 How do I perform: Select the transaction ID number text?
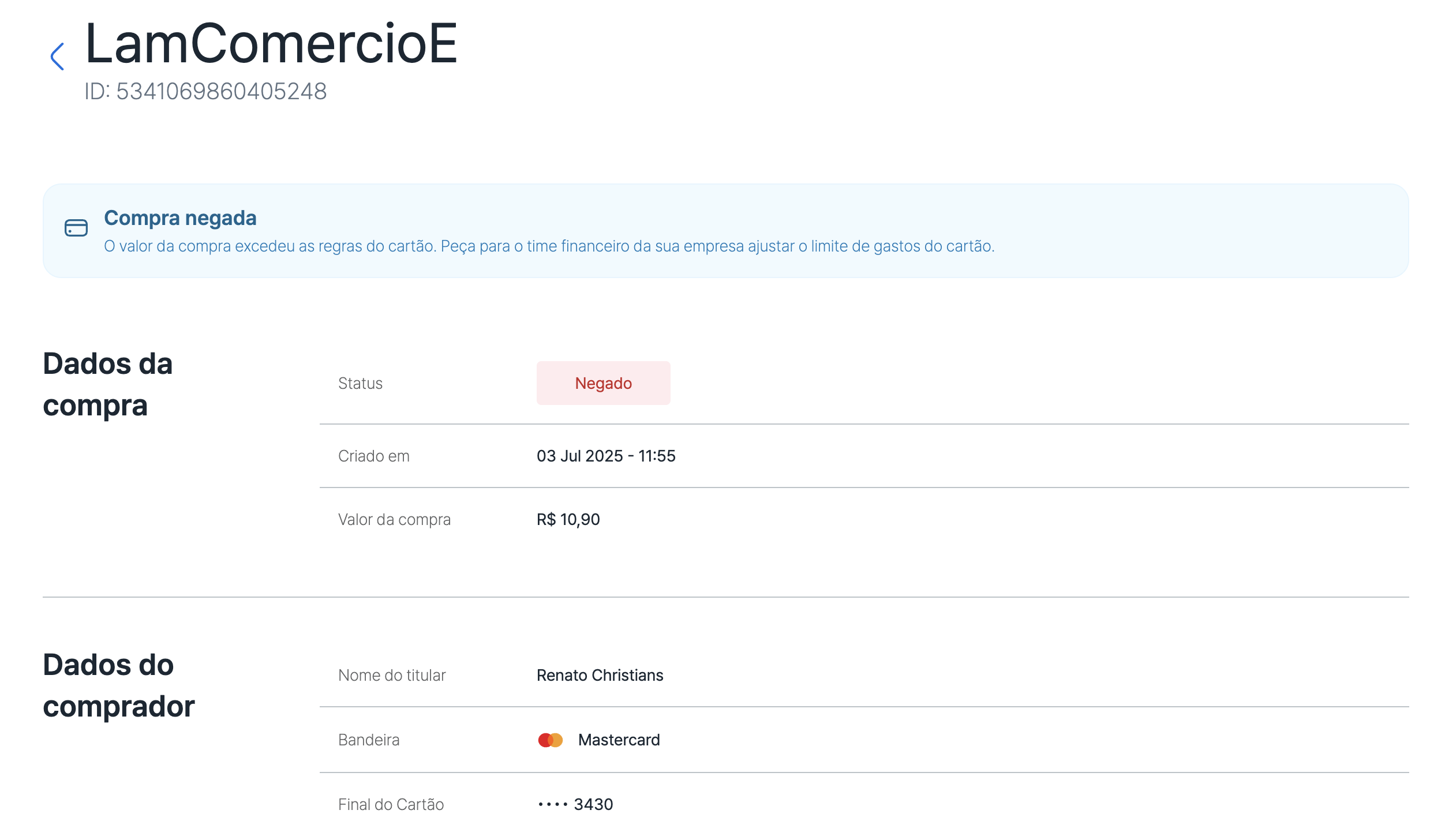click(222, 91)
